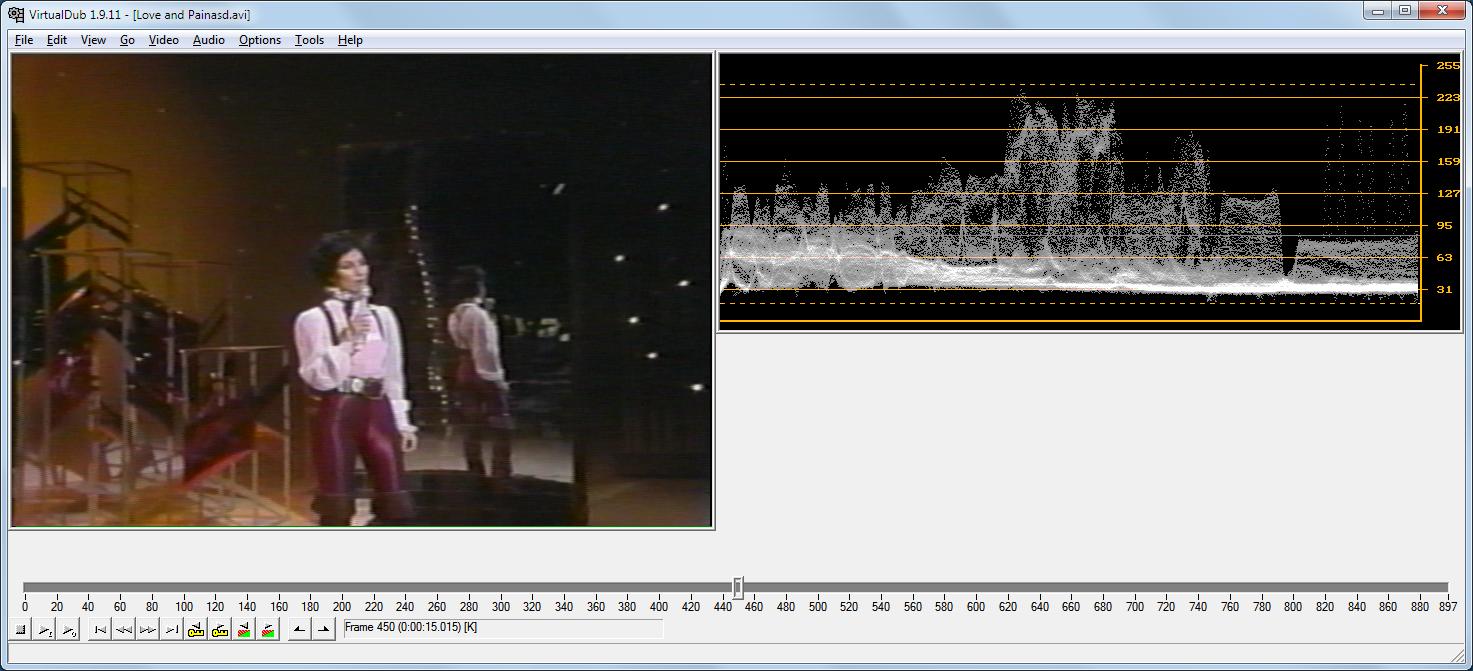Step forward one frame
The width and height of the screenshot is (1473, 671).
click(148, 629)
